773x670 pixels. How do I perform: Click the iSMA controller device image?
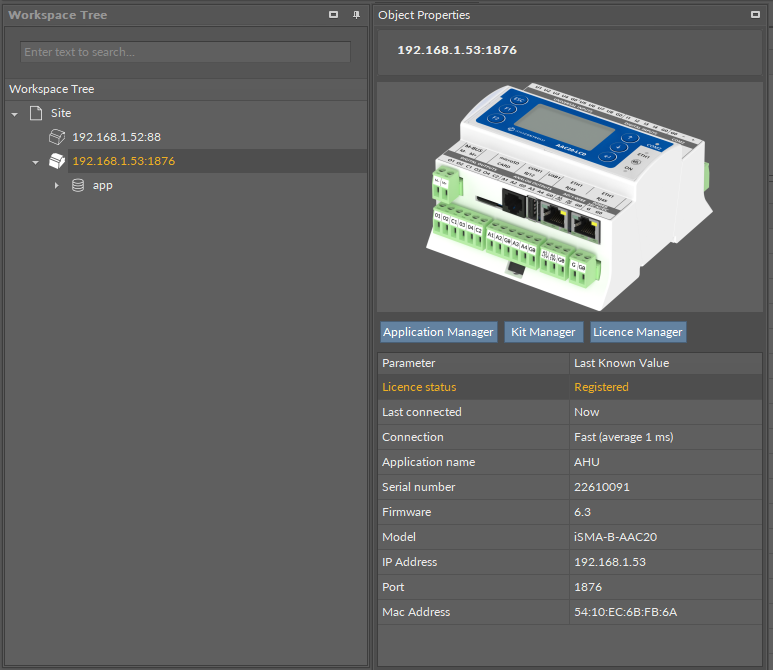click(x=570, y=195)
